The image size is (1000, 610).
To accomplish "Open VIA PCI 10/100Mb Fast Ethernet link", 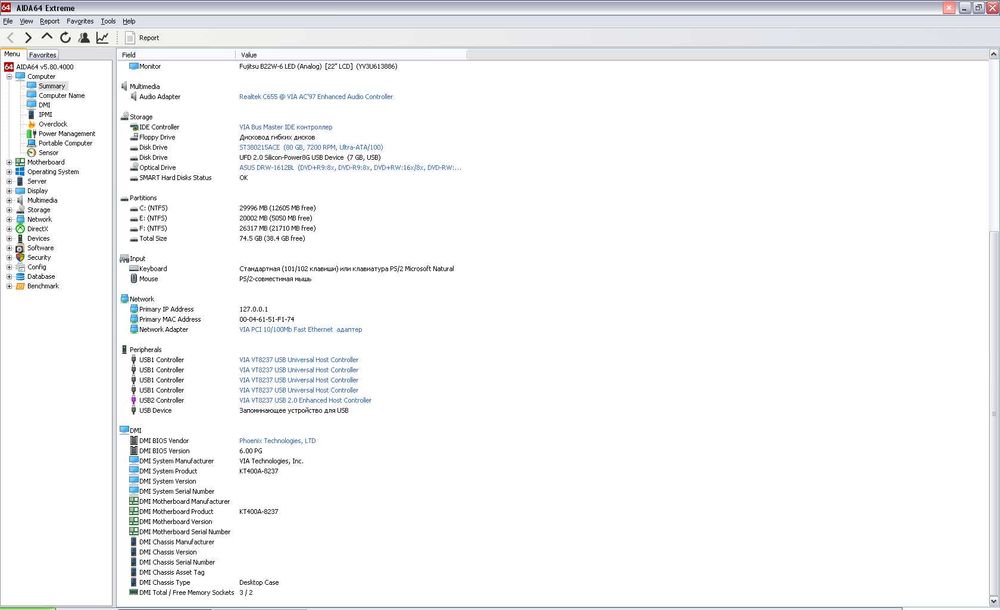I will click(300, 329).
